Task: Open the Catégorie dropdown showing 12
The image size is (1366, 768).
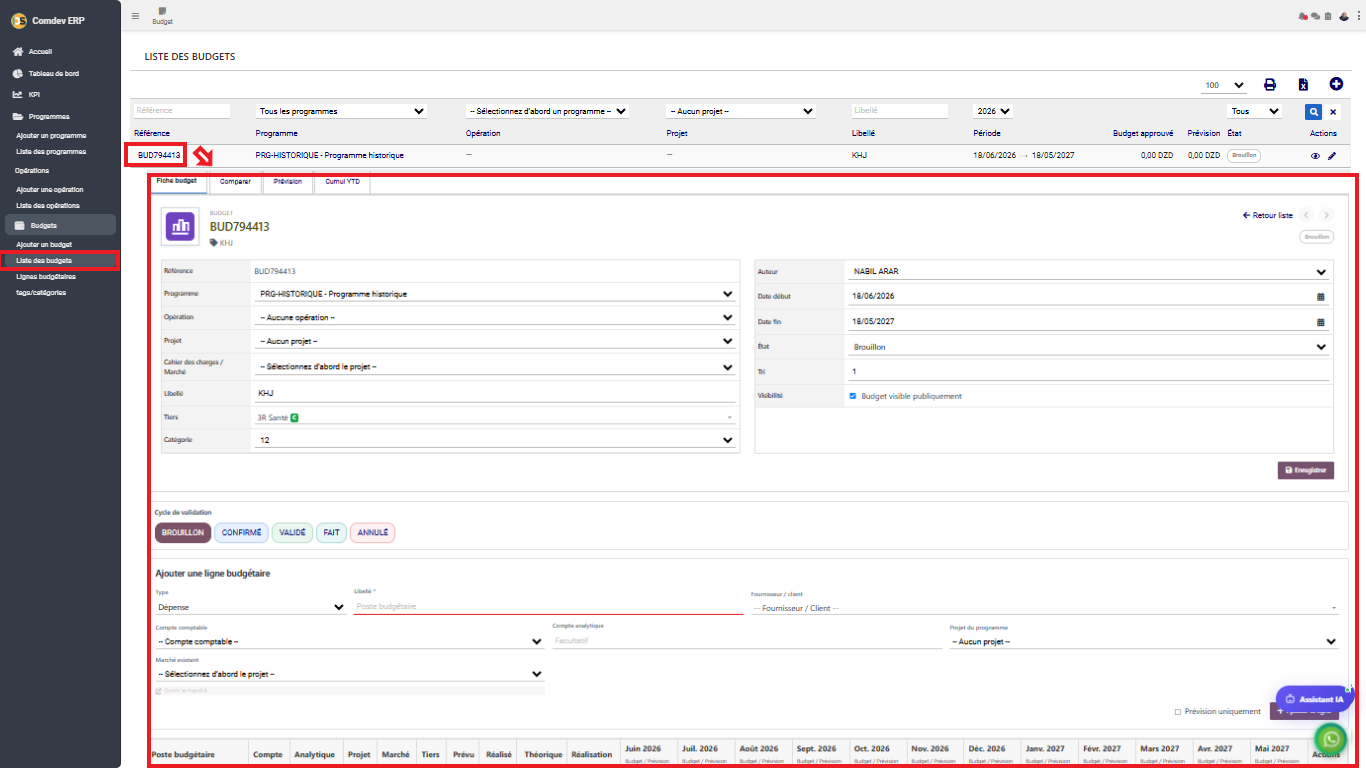Action: point(495,440)
